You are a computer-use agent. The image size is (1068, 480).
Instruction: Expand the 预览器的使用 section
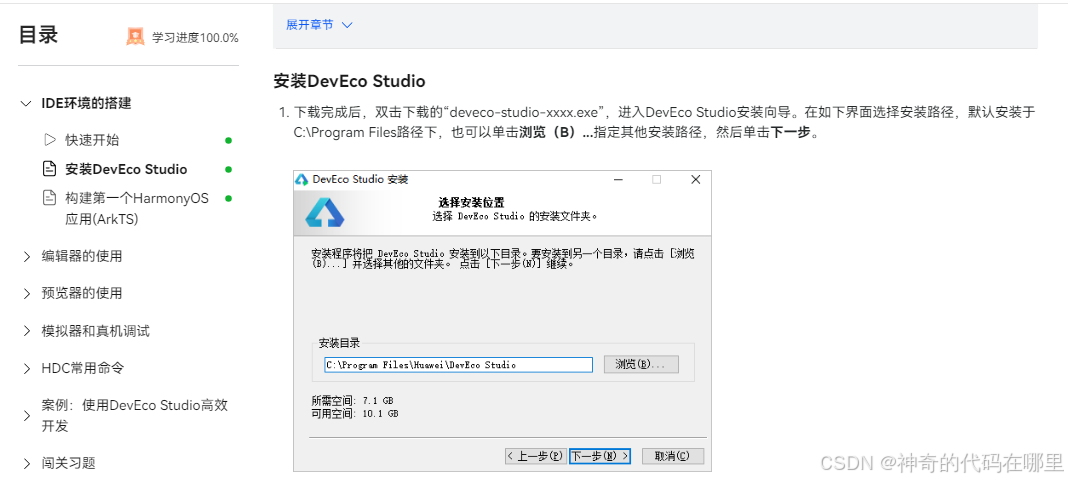[x=27, y=293]
